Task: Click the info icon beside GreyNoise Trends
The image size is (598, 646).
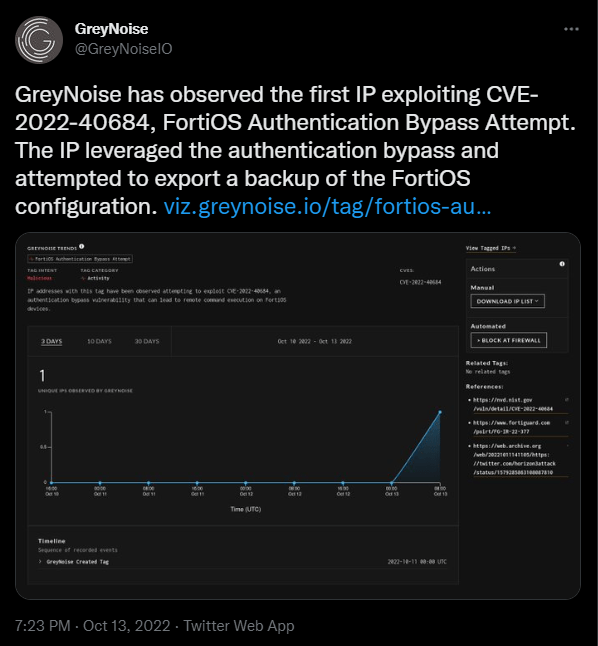Action: [82, 246]
